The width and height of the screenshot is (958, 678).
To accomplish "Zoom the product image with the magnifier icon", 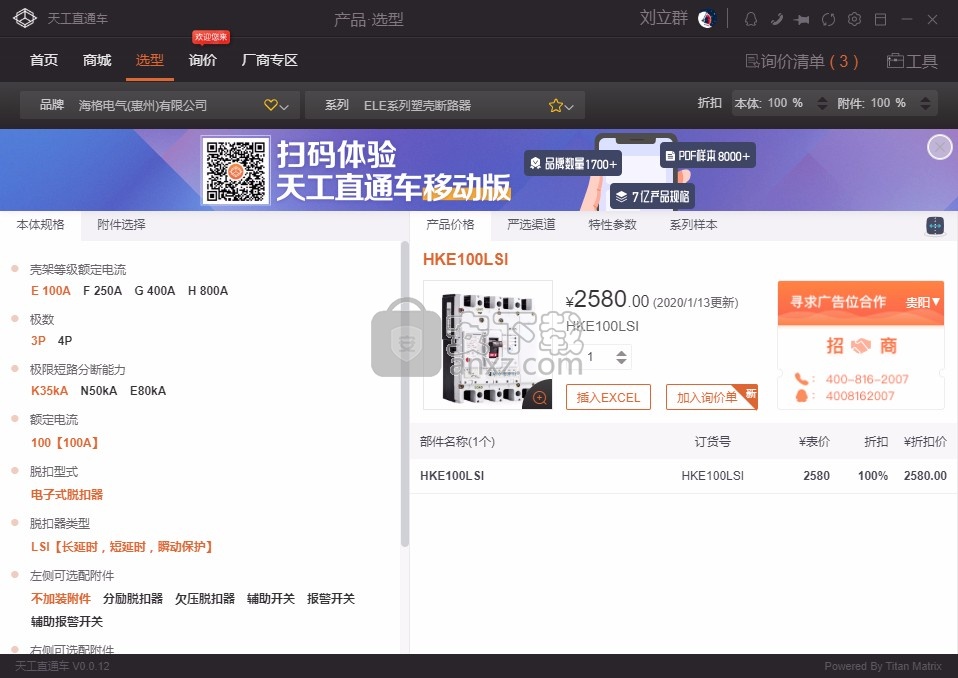I will coord(539,398).
